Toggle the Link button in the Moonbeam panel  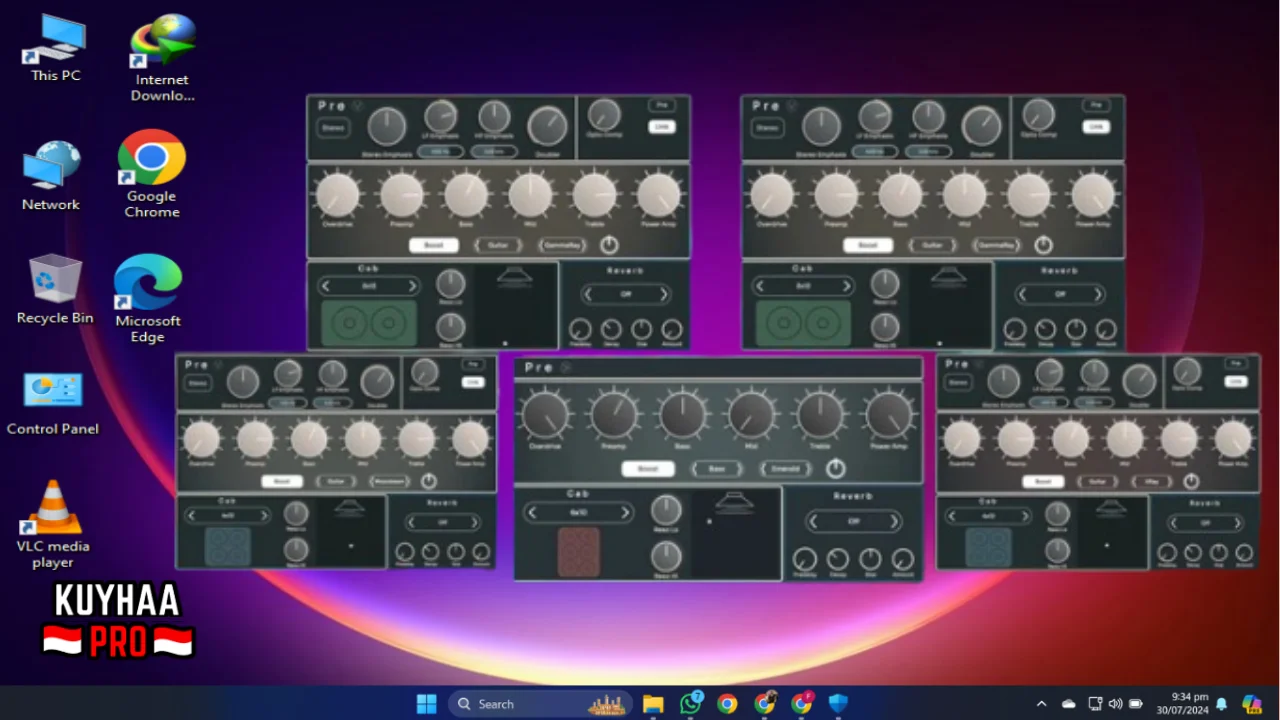tap(474, 382)
